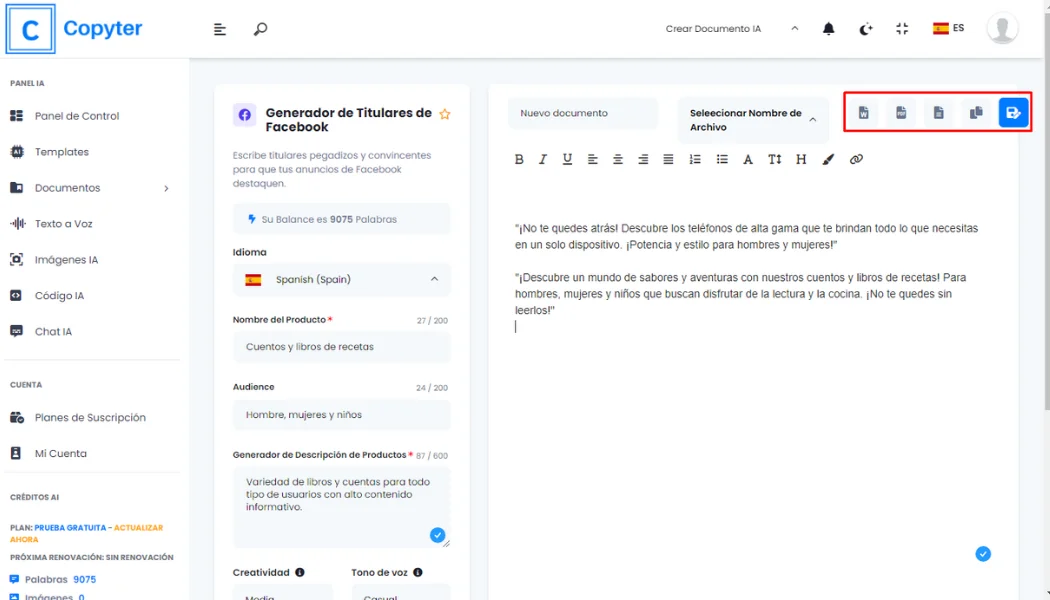This screenshot has width=1050, height=600.
Task: Click the Nombre del Producto input field
Action: click(341, 347)
